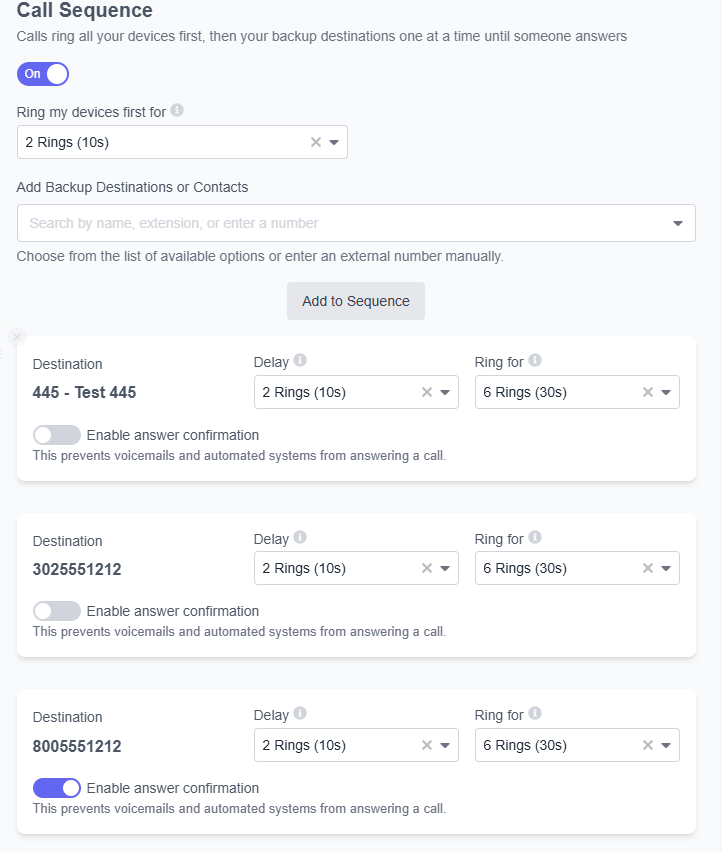Image resolution: width=722 pixels, height=852 pixels.
Task: Remove the 445 - Test 445 destination card
Action: coord(17,337)
